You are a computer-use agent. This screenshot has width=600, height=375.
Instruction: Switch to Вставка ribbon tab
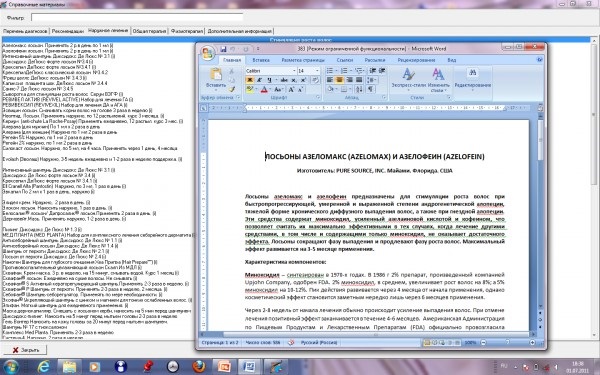click(261, 60)
